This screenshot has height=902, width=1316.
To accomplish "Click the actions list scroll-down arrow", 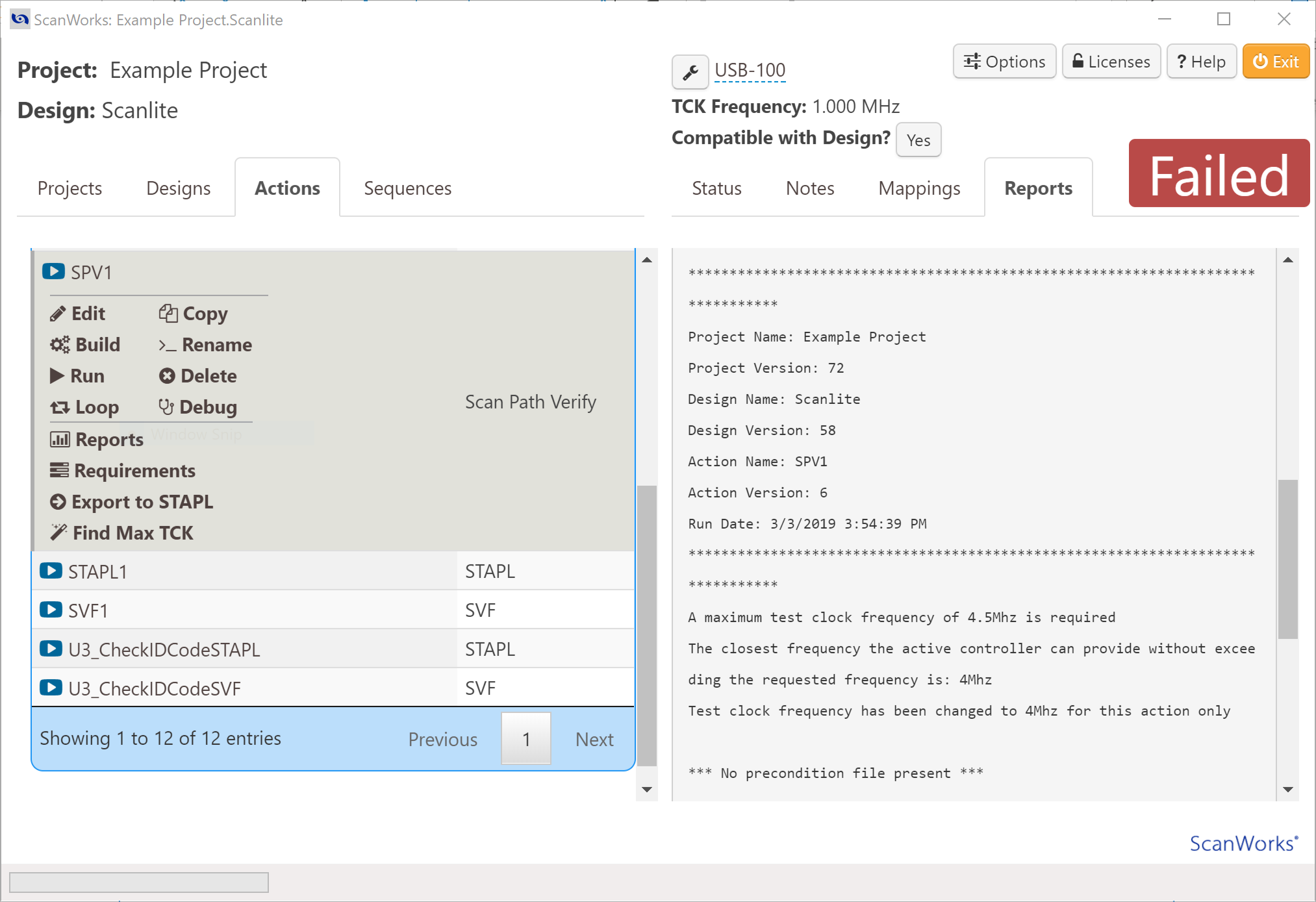I will 647,790.
